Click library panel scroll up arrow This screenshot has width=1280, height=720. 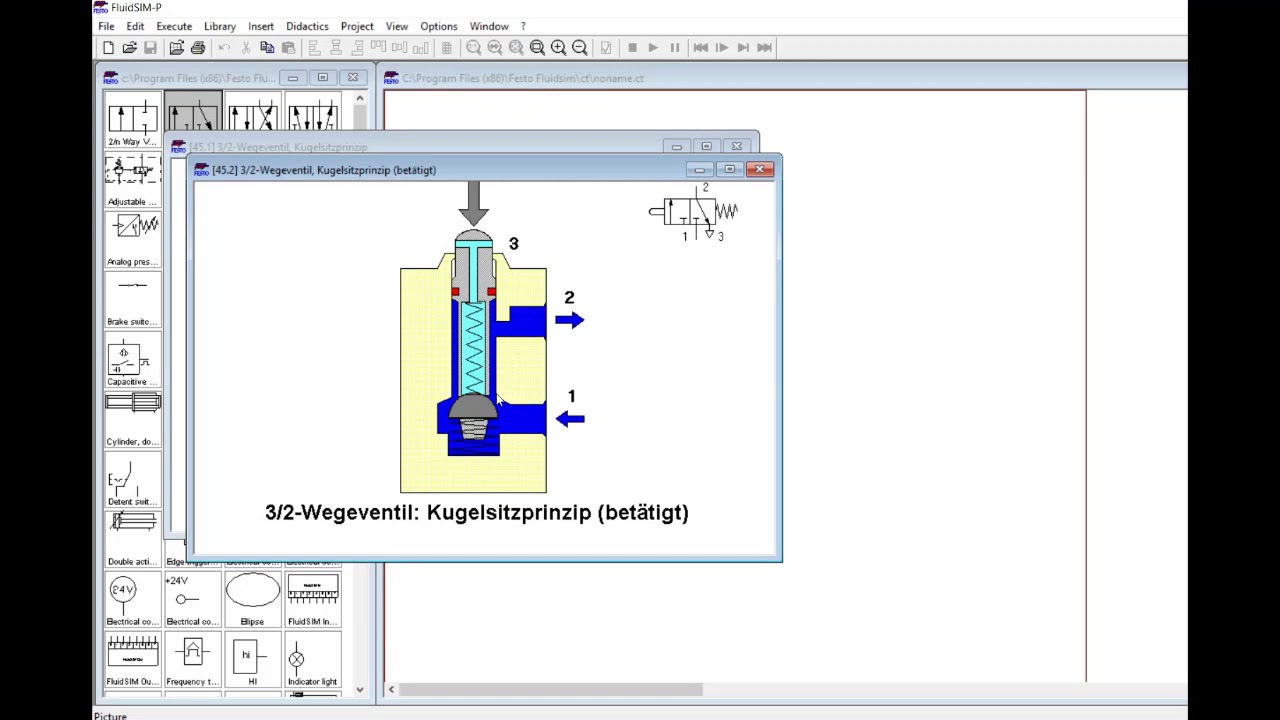pos(360,98)
